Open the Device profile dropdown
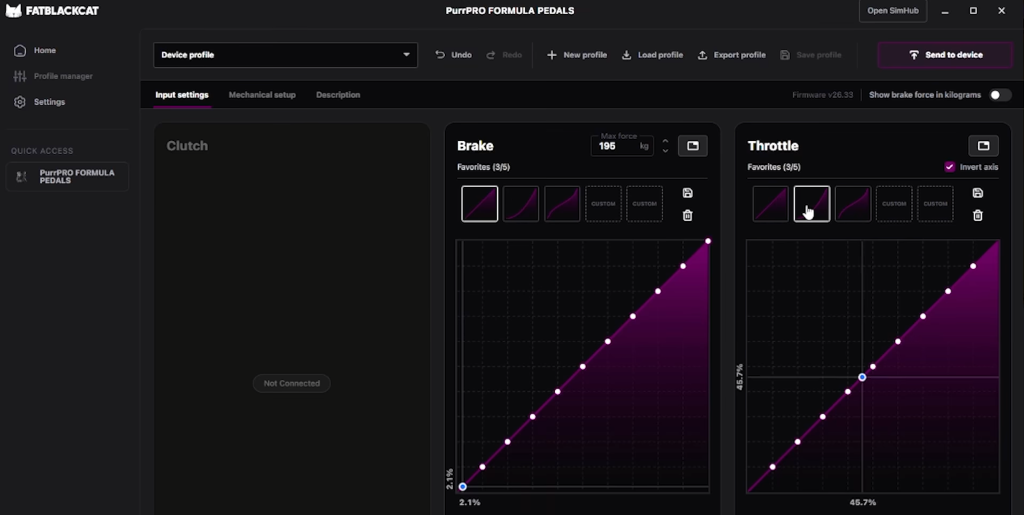Viewport: 1024px width, 515px height. pyautogui.click(x=285, y=55)
